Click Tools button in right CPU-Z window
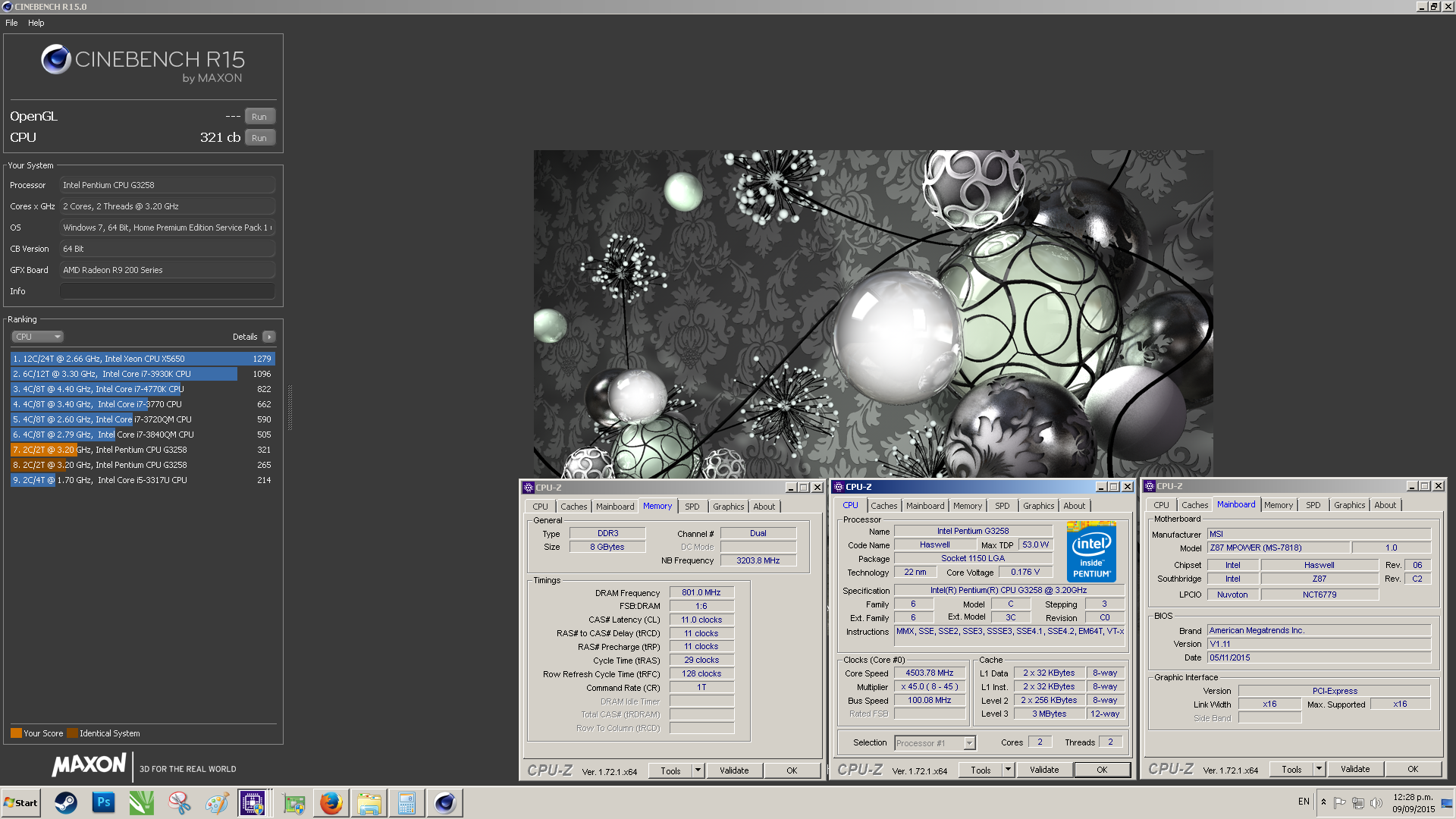 [1291, 769]
